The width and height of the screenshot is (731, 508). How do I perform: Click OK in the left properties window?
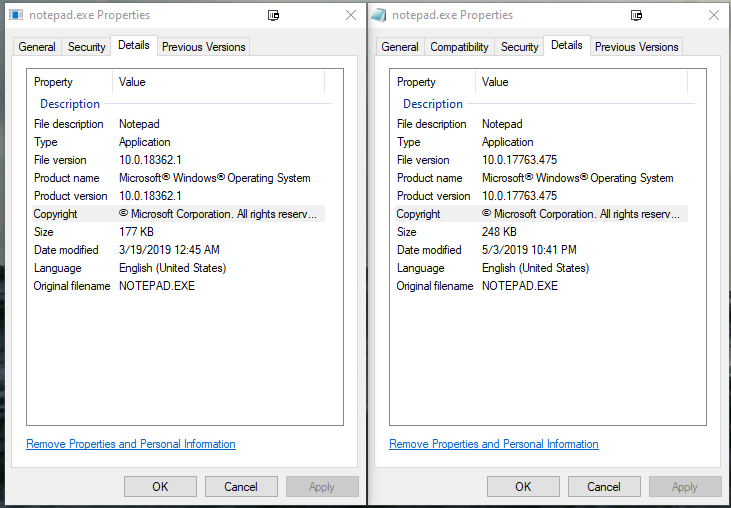tap(160, 487)
